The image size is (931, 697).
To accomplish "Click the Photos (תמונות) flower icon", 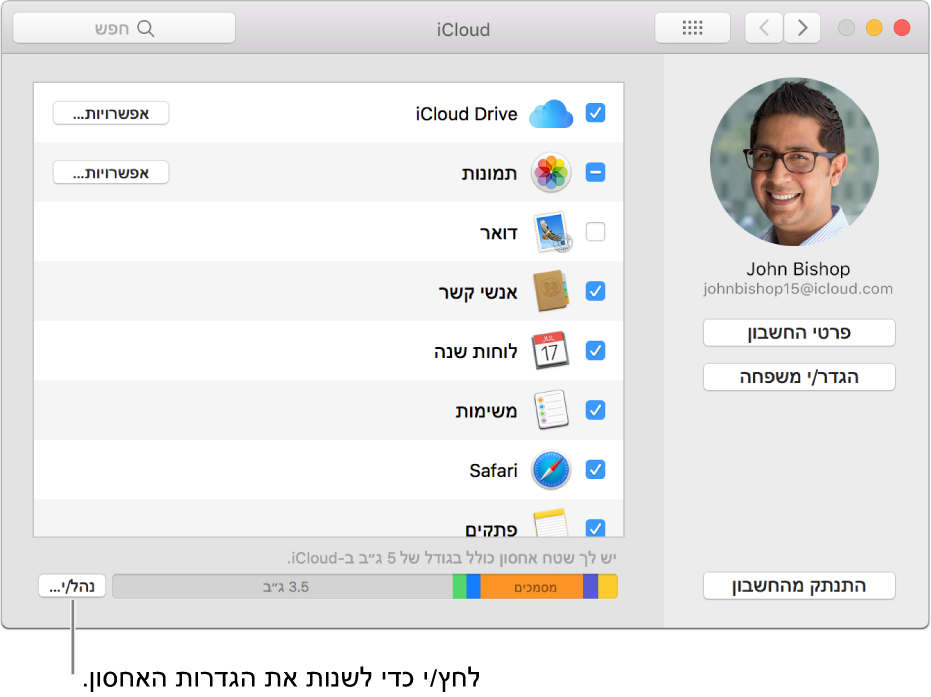I will 550,172.
